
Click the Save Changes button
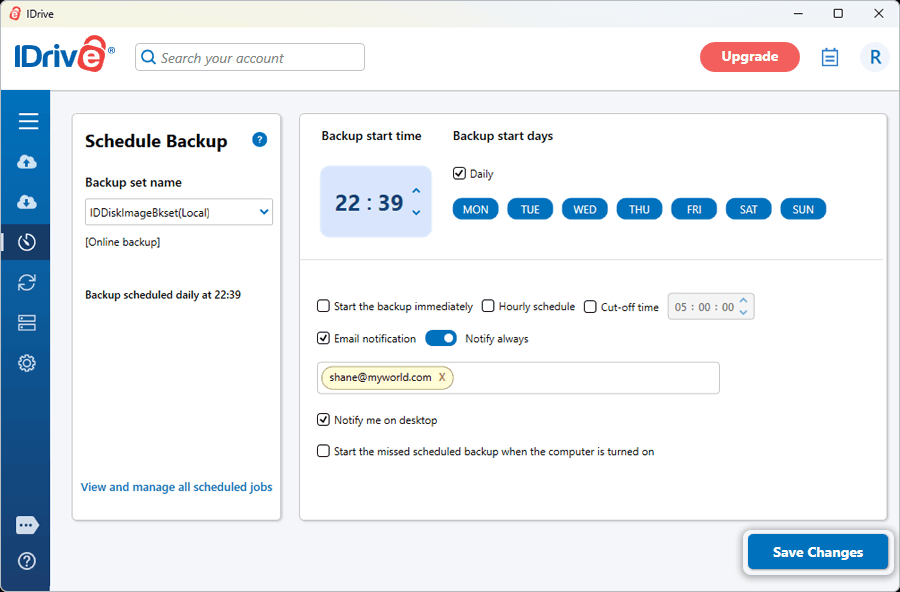pyautogui.click(x=817, y=552)
